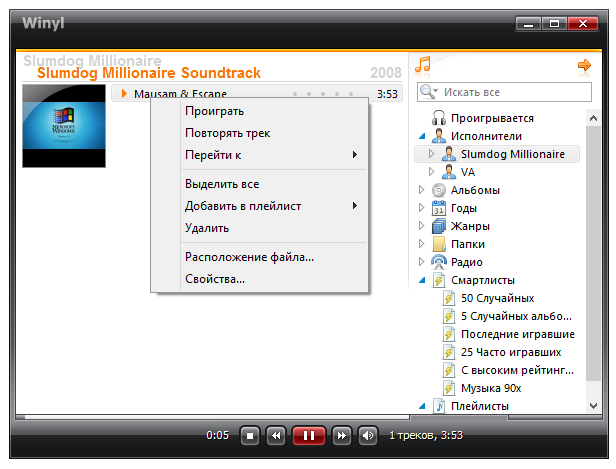Screen dimensions: 616x469
Task: Close the Winyl window
Action: click(x=583, y=24)
